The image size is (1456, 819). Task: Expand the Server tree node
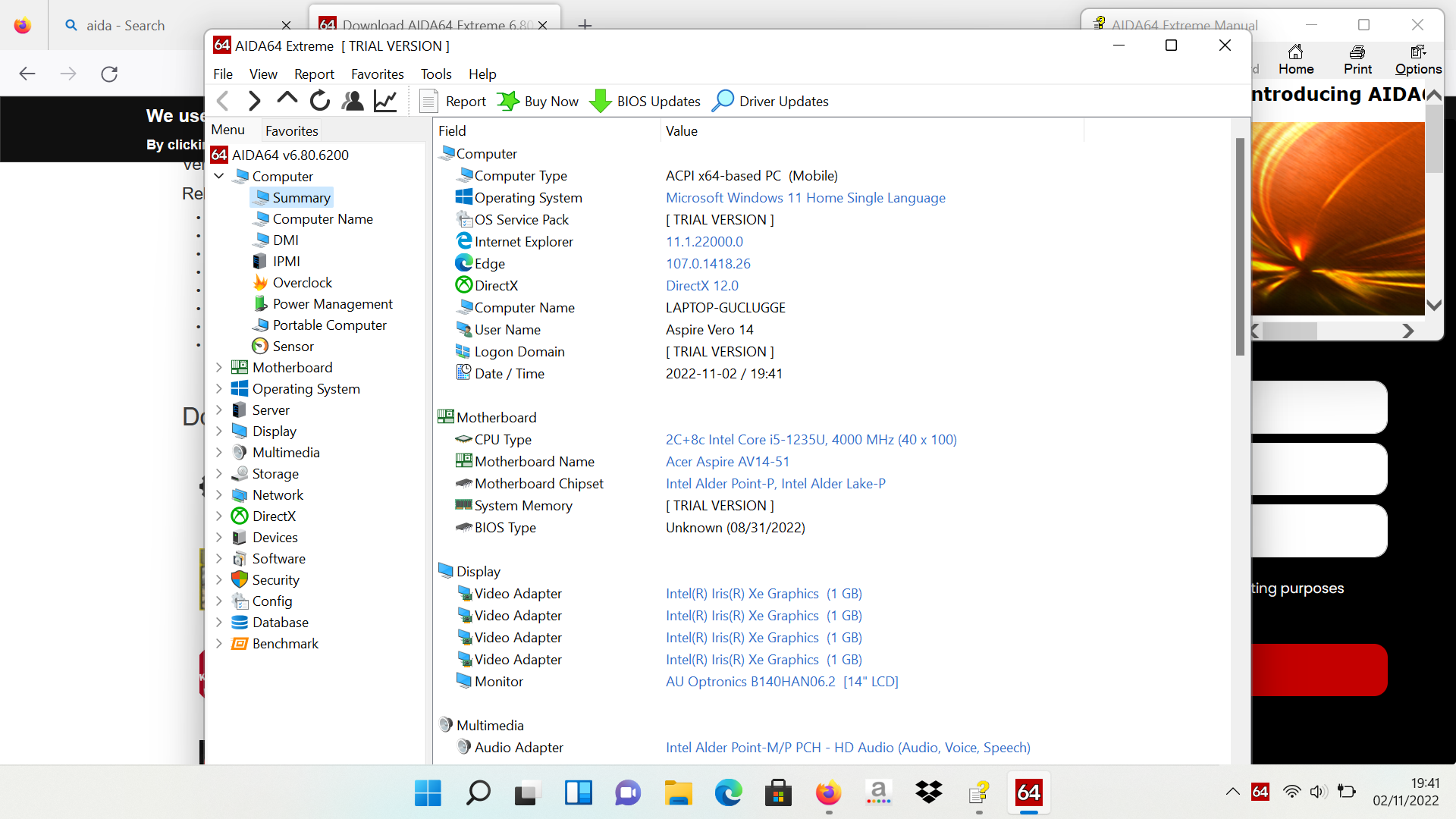coord(219,409)
